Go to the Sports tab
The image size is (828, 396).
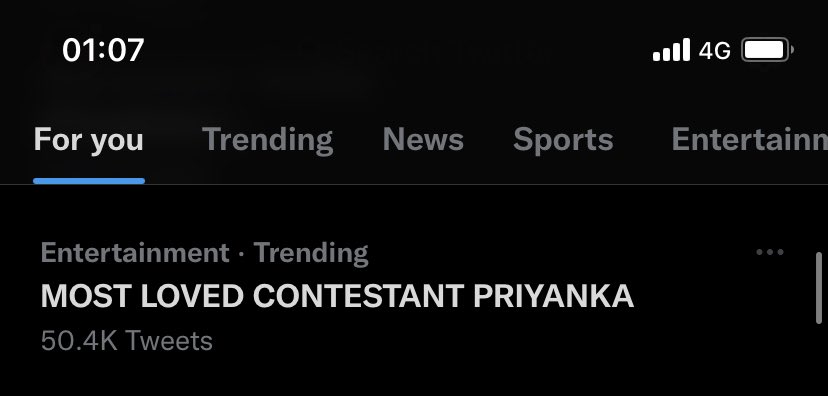[563, 140]
